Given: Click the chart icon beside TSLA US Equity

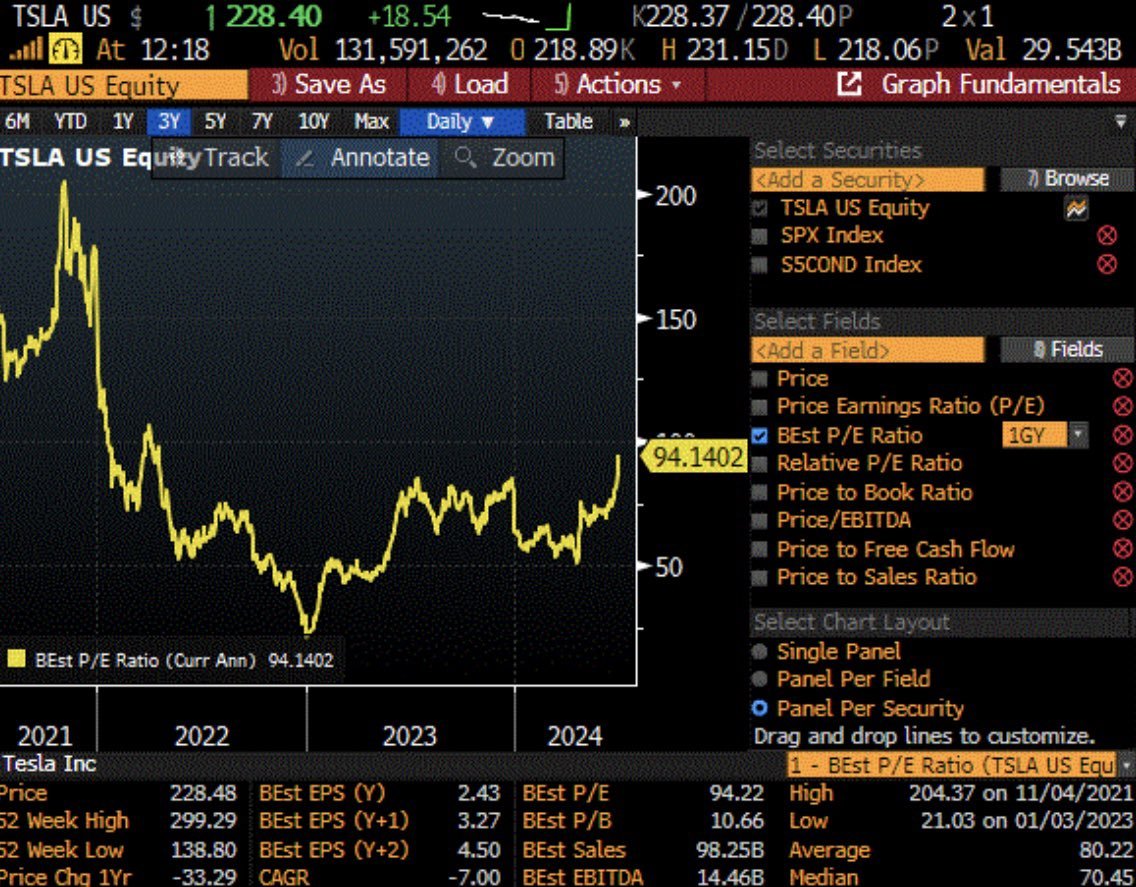Looking at the screenshot, I should 1076,209.
